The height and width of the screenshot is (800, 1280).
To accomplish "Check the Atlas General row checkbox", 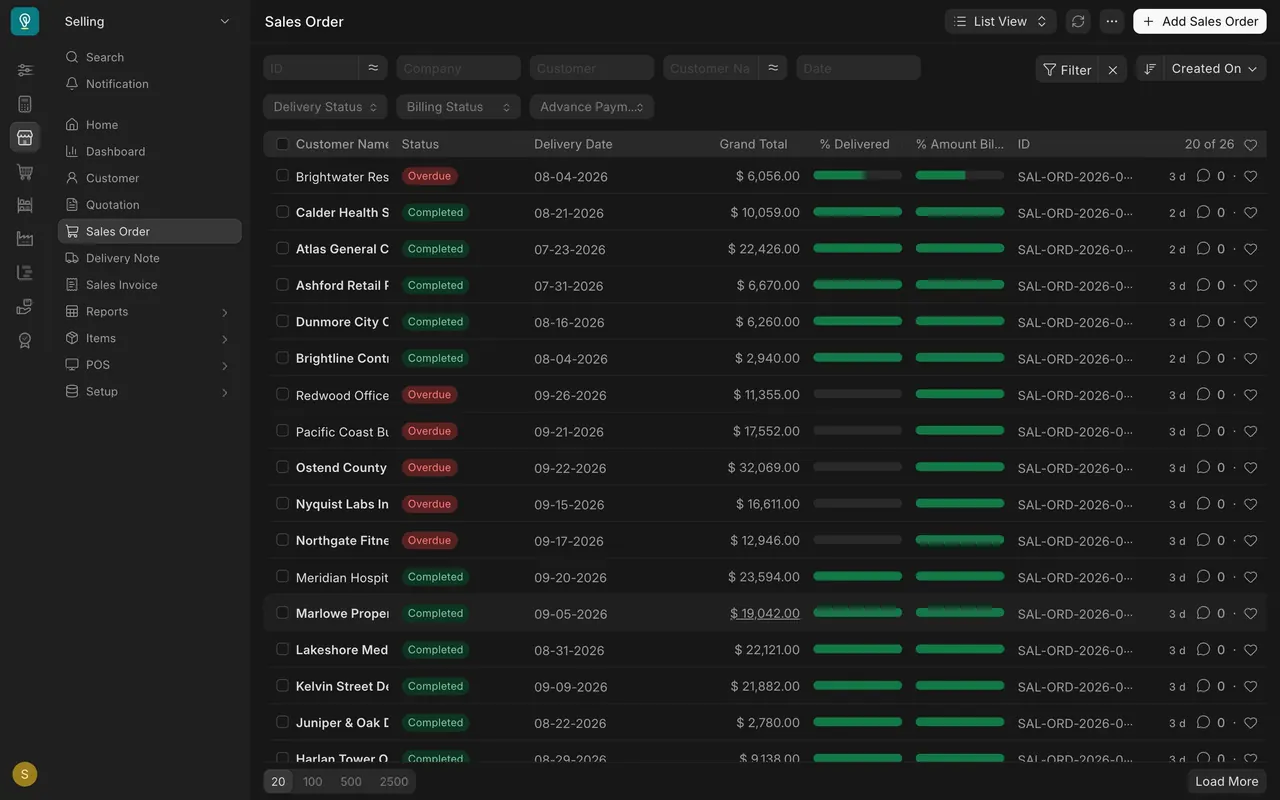I will click(x=282, y=248).
